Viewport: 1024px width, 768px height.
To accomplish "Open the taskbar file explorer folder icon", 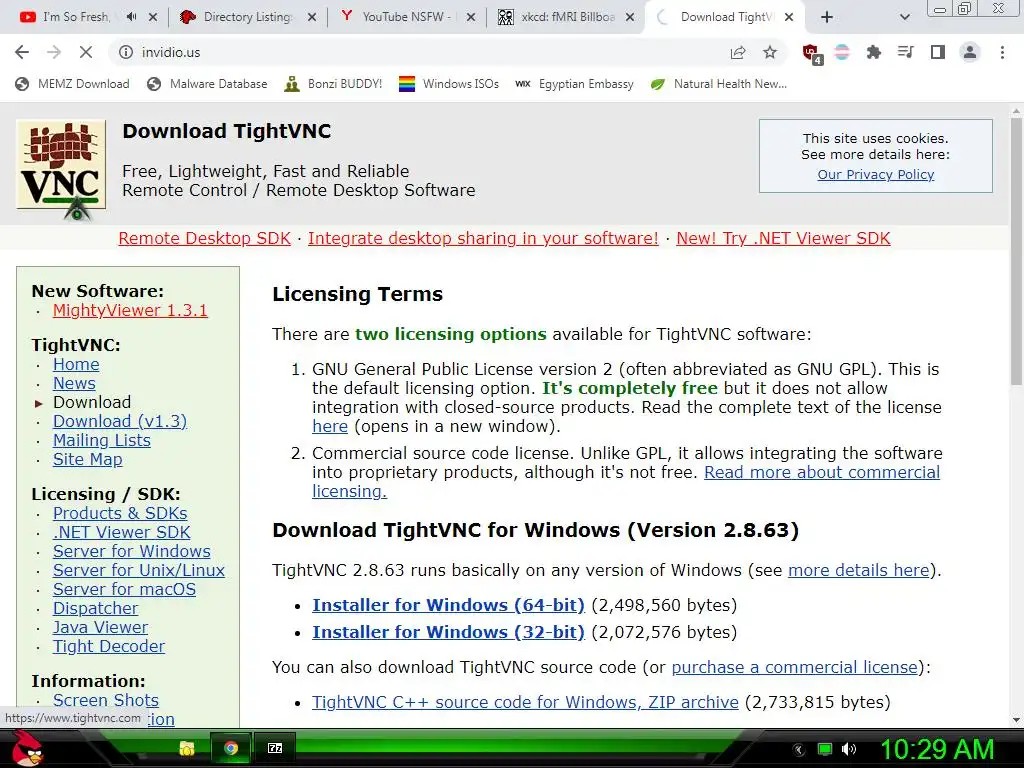I will click(x=187, y=748).
